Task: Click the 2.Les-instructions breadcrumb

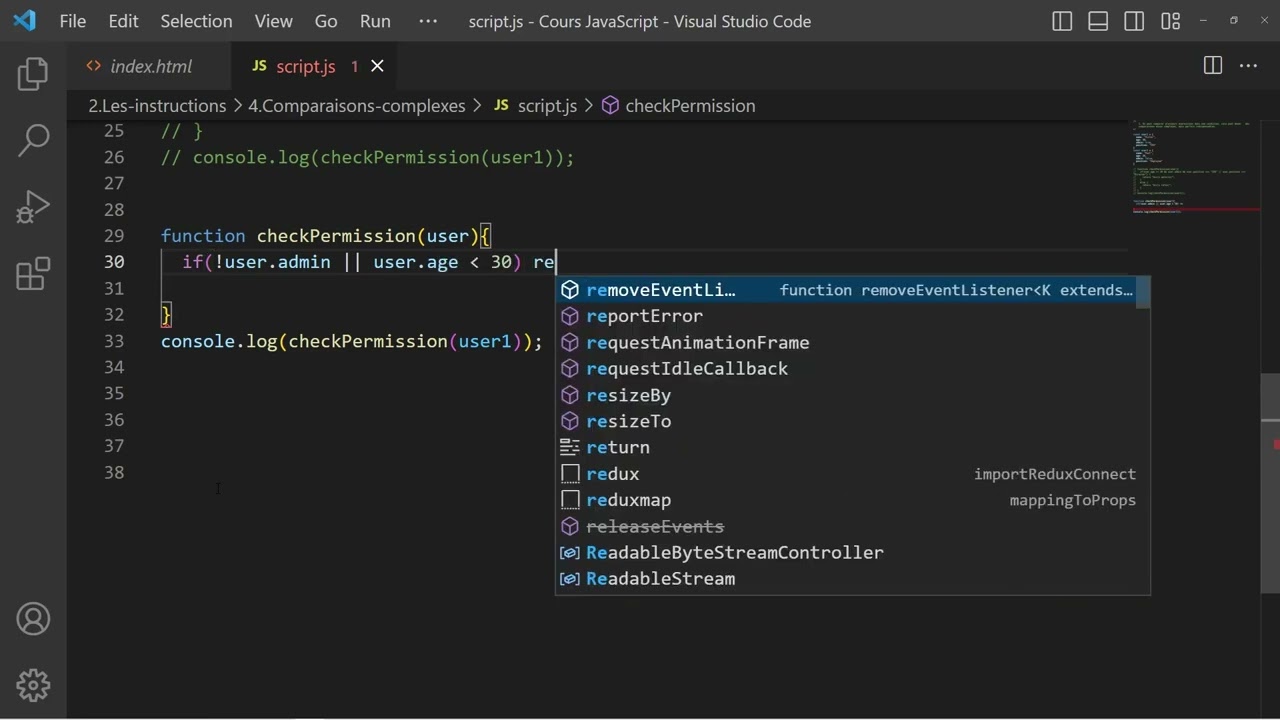Action: (157, 105)
